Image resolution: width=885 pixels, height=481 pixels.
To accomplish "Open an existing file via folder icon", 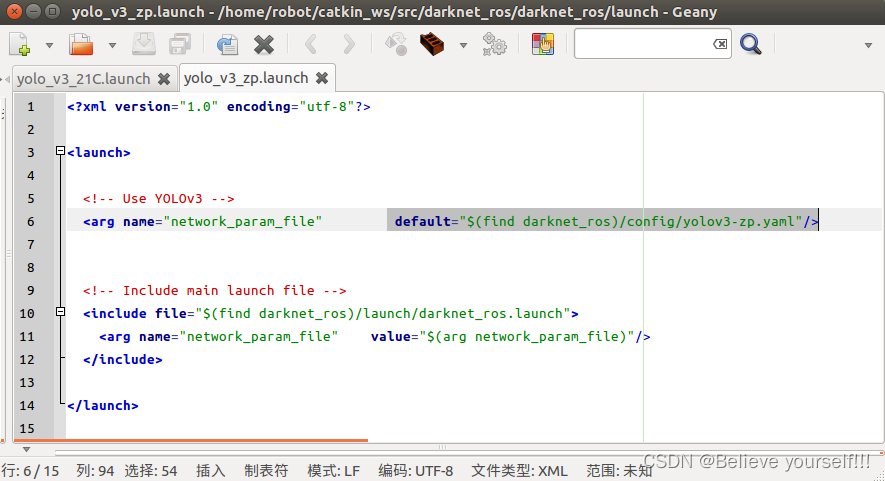I will coord(81,44).
